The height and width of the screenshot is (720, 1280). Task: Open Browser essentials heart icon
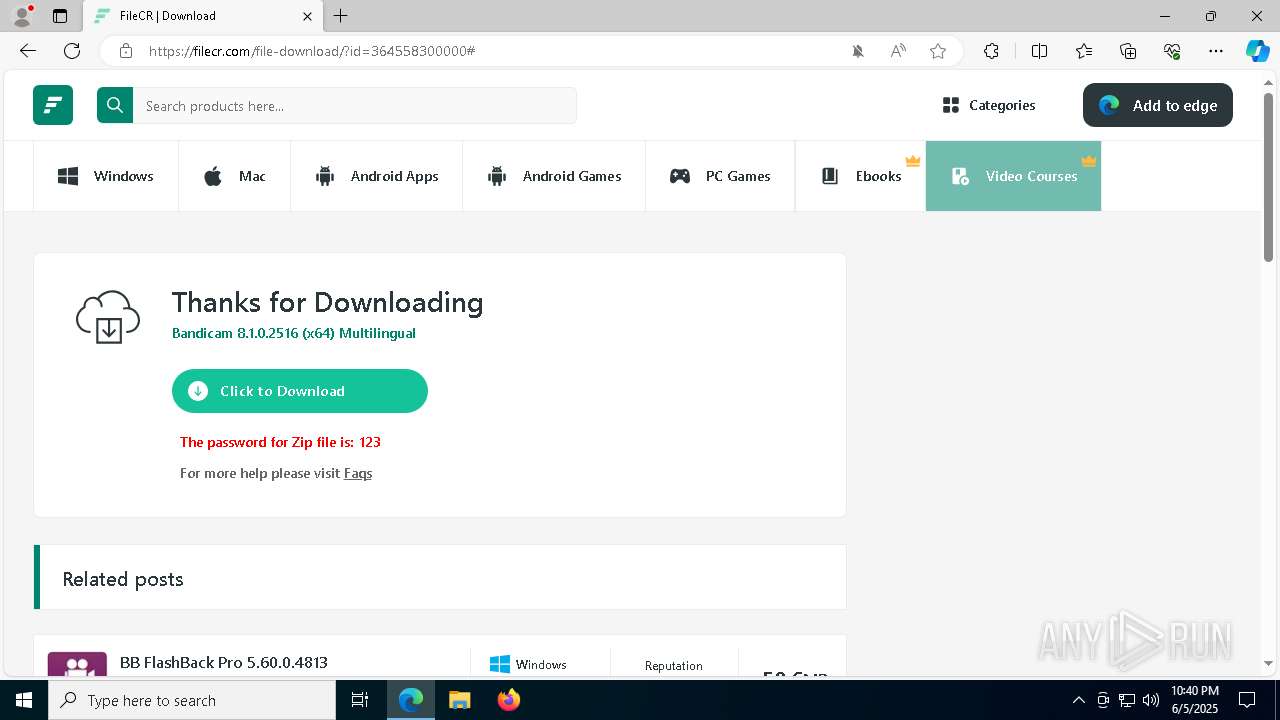pos(1172,51)
